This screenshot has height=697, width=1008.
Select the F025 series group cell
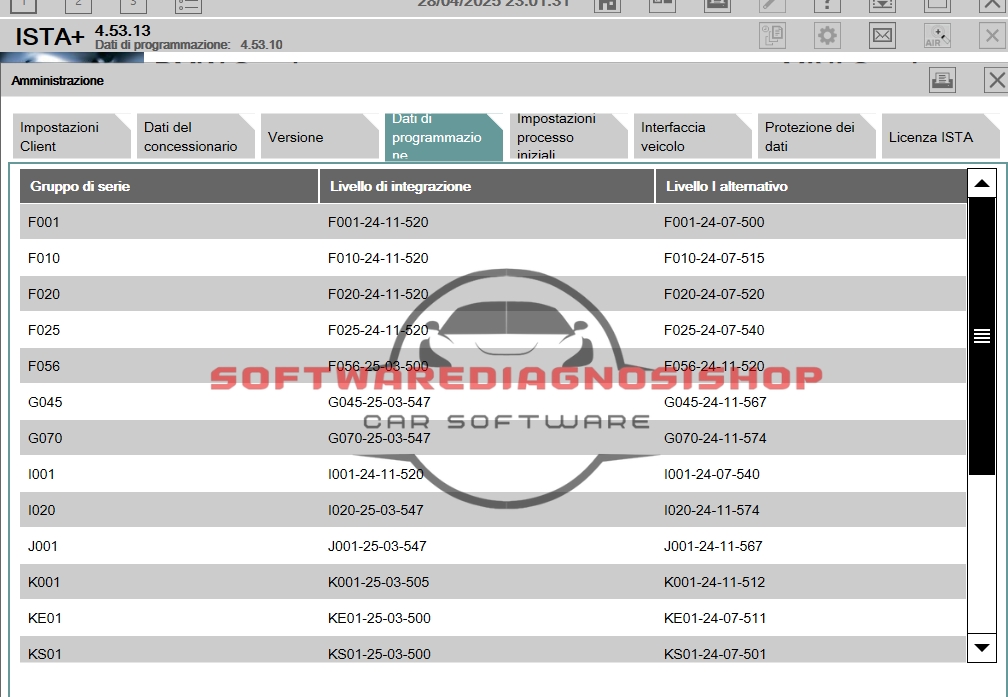pos(44,330)
